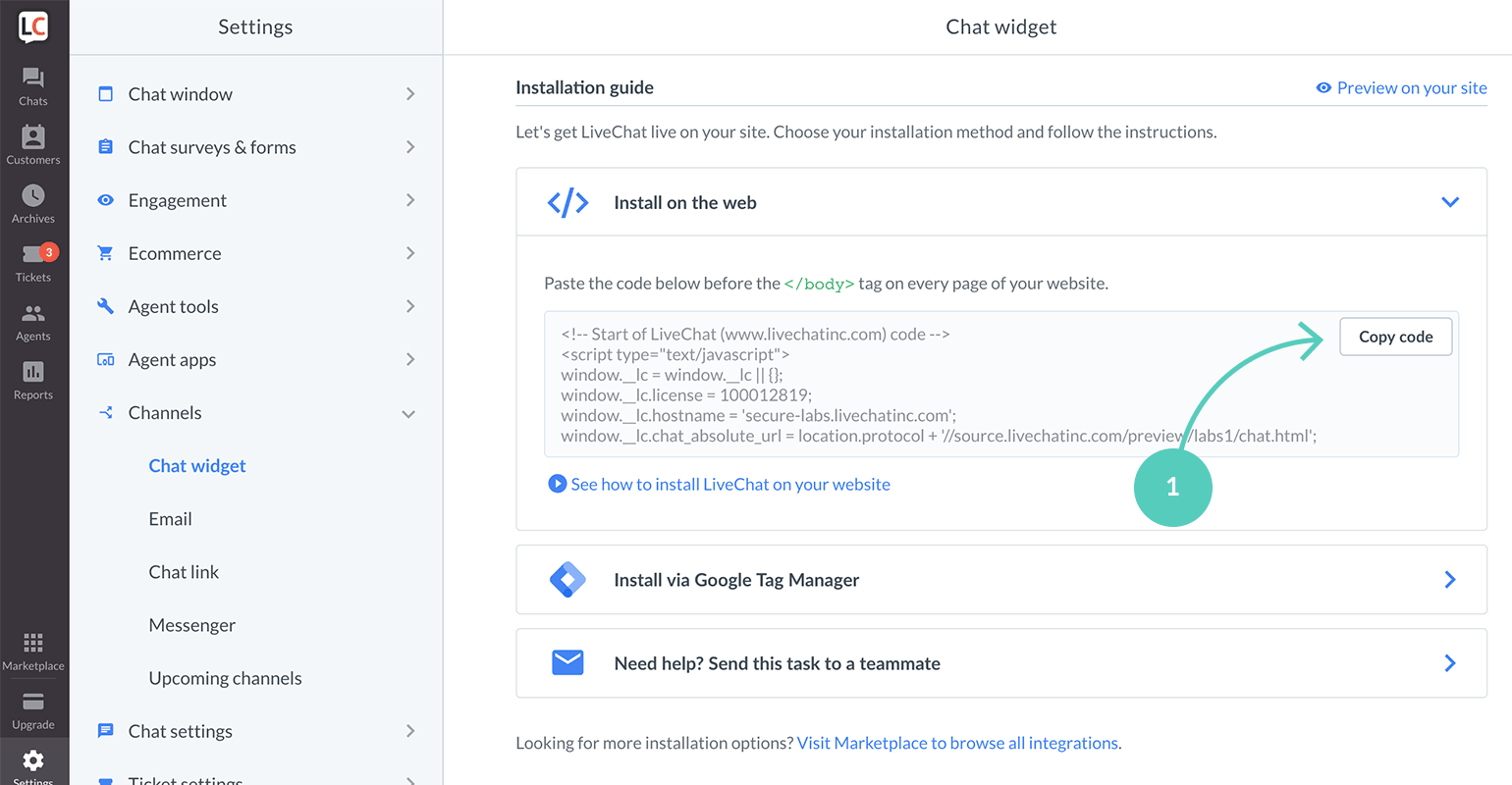This screenshot has width=1512, height=785.
Task: Open Tickets with the 3 badge
Action: pos(33,263)
